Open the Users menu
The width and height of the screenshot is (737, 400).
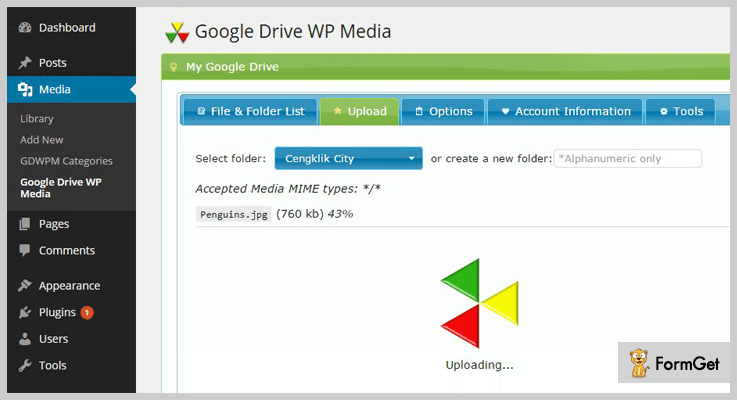[x=71, y=339]
